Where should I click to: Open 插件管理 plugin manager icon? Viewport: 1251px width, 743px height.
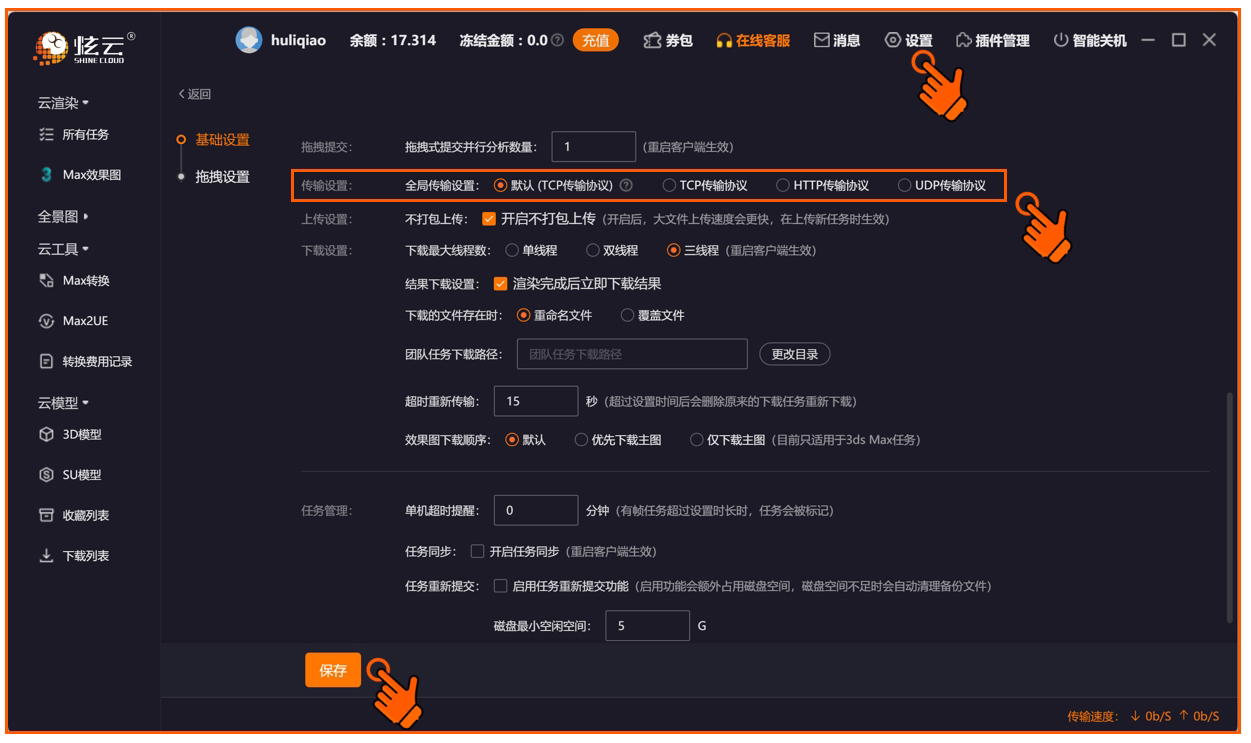click(x=964, y=40)
